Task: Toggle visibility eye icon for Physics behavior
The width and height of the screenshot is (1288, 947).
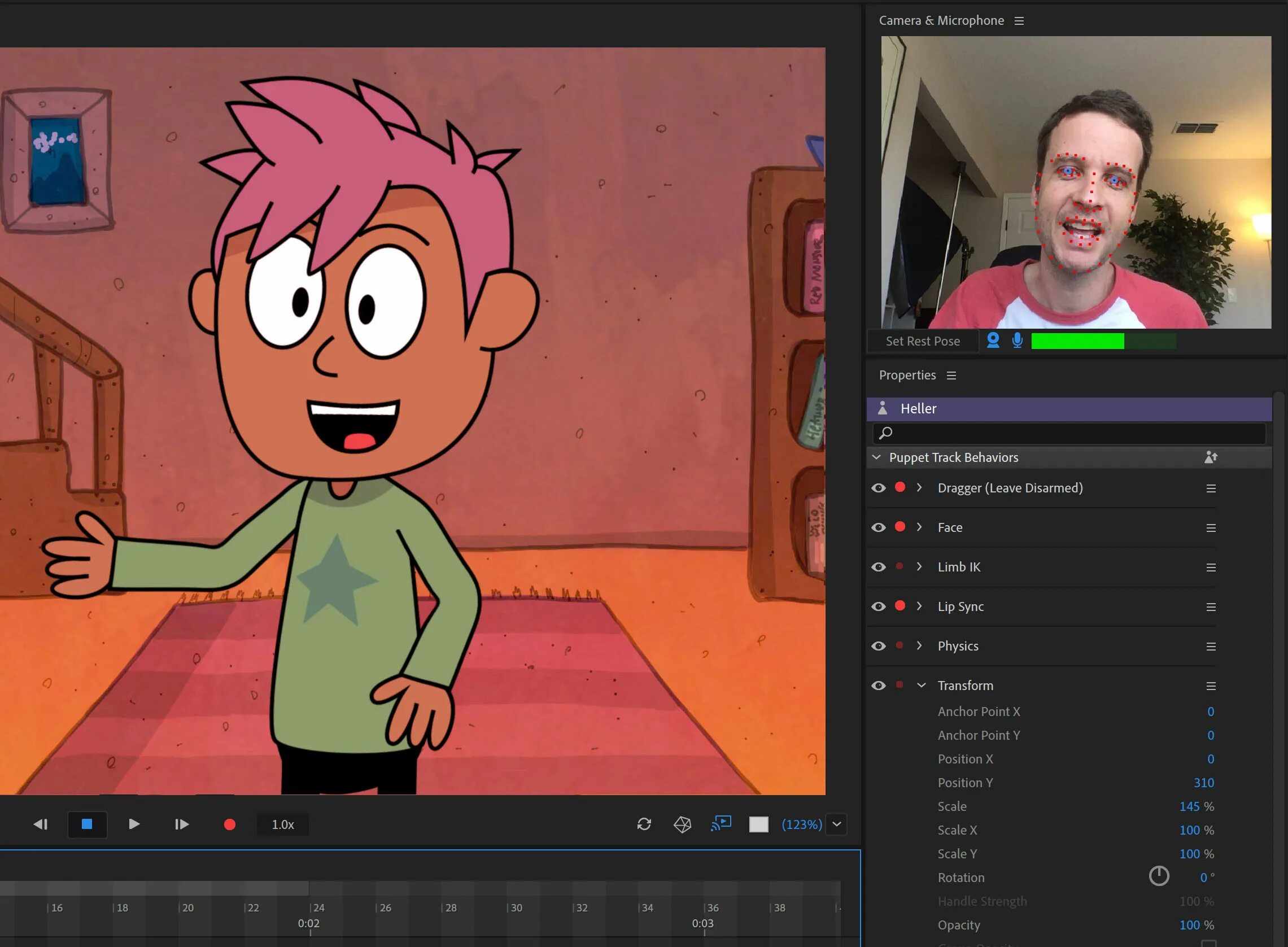Action: click(x=878, y=646)
